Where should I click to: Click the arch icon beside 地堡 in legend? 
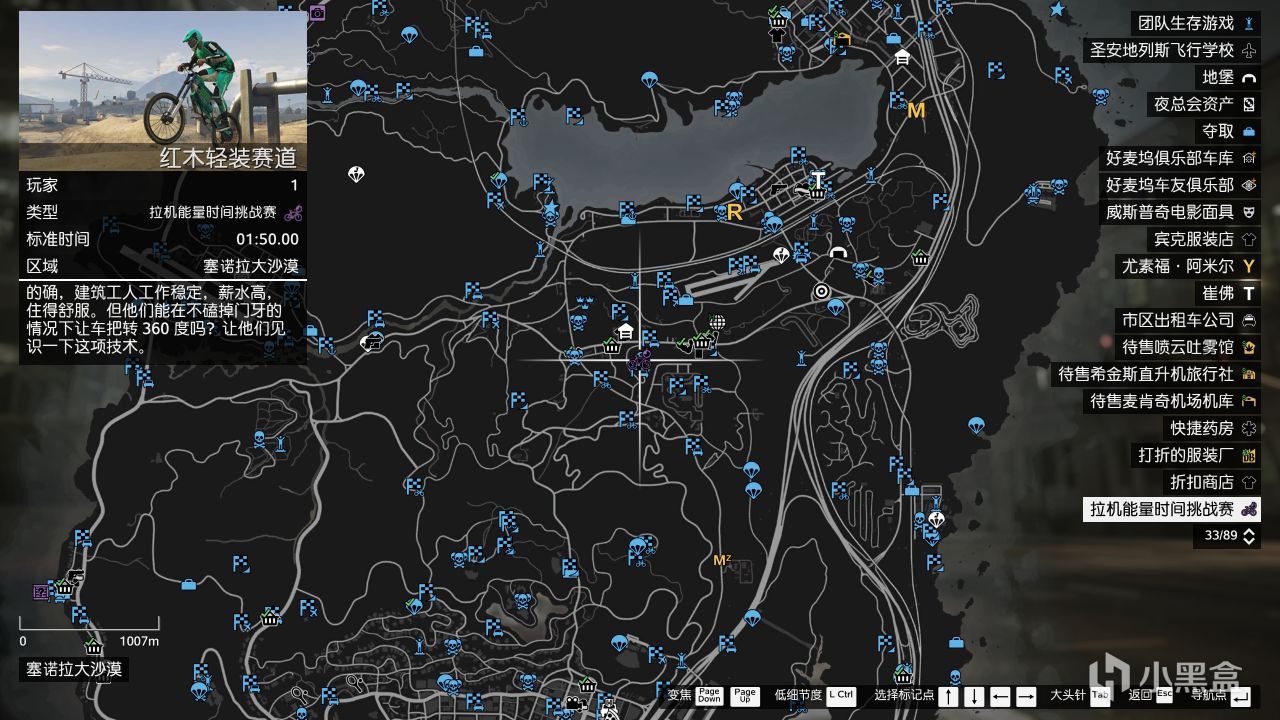point(1248,77)
